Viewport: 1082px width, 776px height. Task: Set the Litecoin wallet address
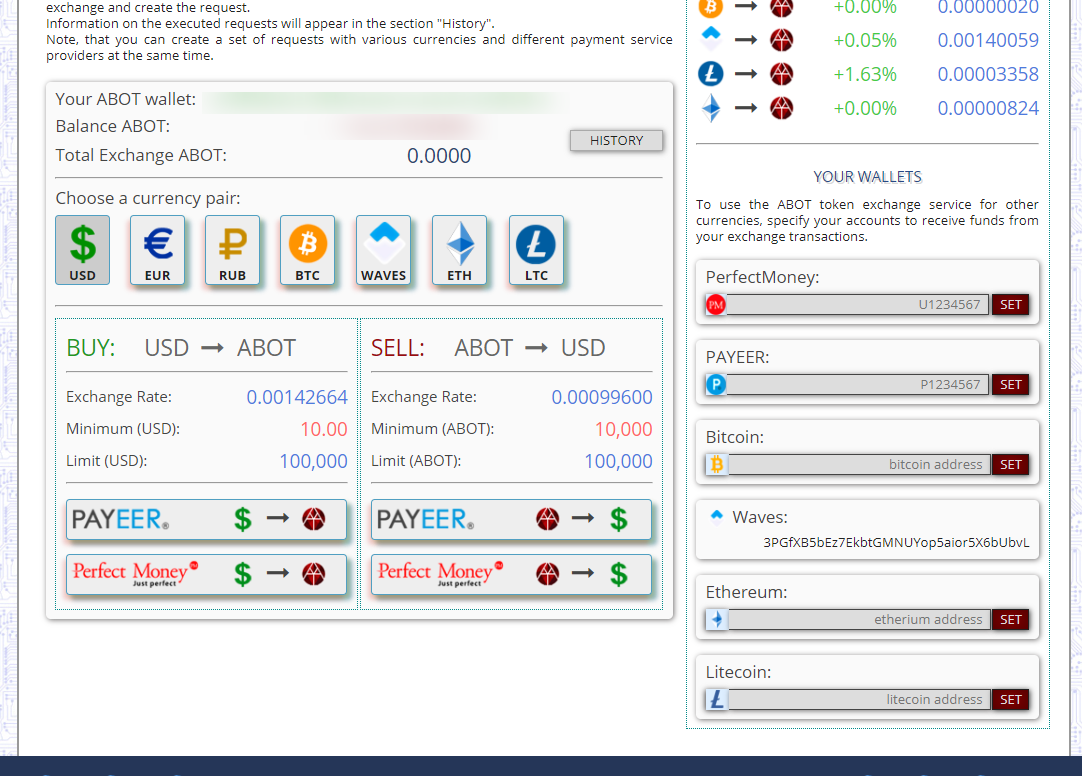pos(1010,699)
